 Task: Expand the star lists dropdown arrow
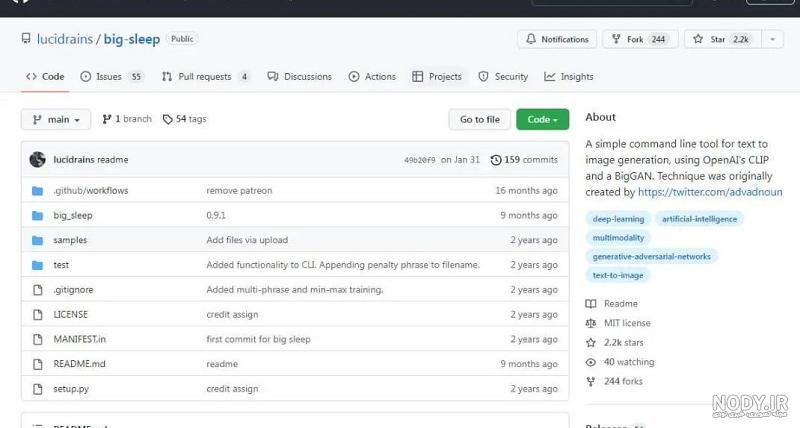pos(772,39)
